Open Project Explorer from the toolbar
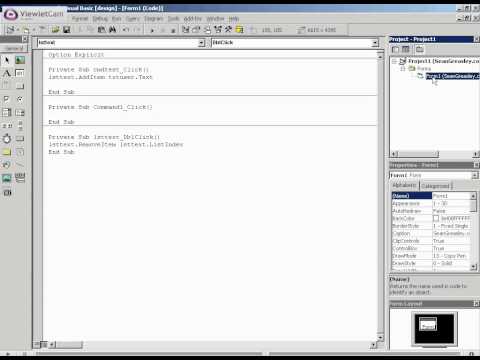Viewport: 480px width, 360px height. pos(186,30)
